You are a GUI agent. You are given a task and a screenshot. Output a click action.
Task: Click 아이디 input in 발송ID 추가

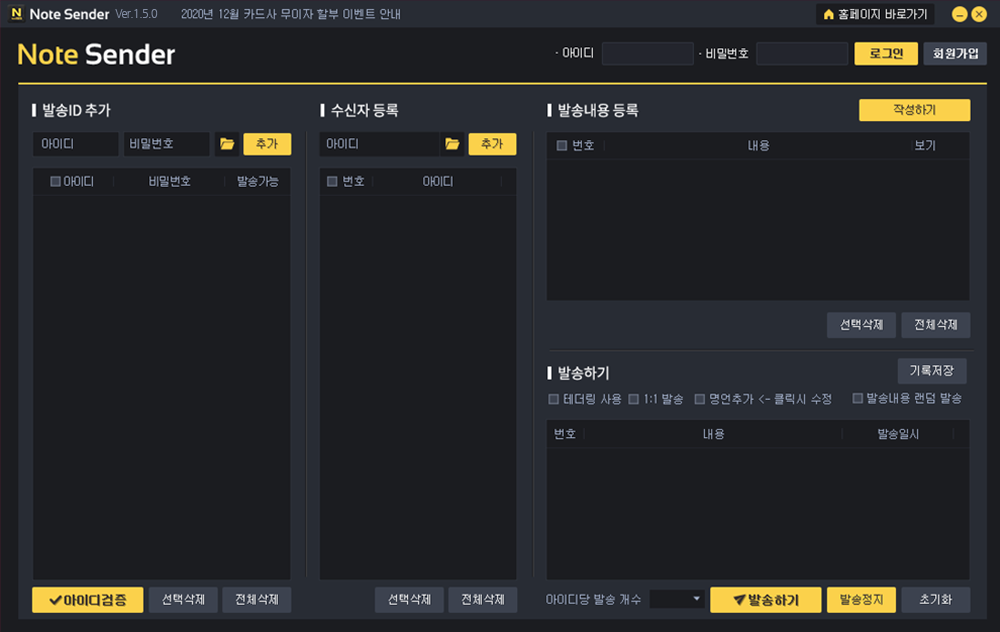click(75, 144)
